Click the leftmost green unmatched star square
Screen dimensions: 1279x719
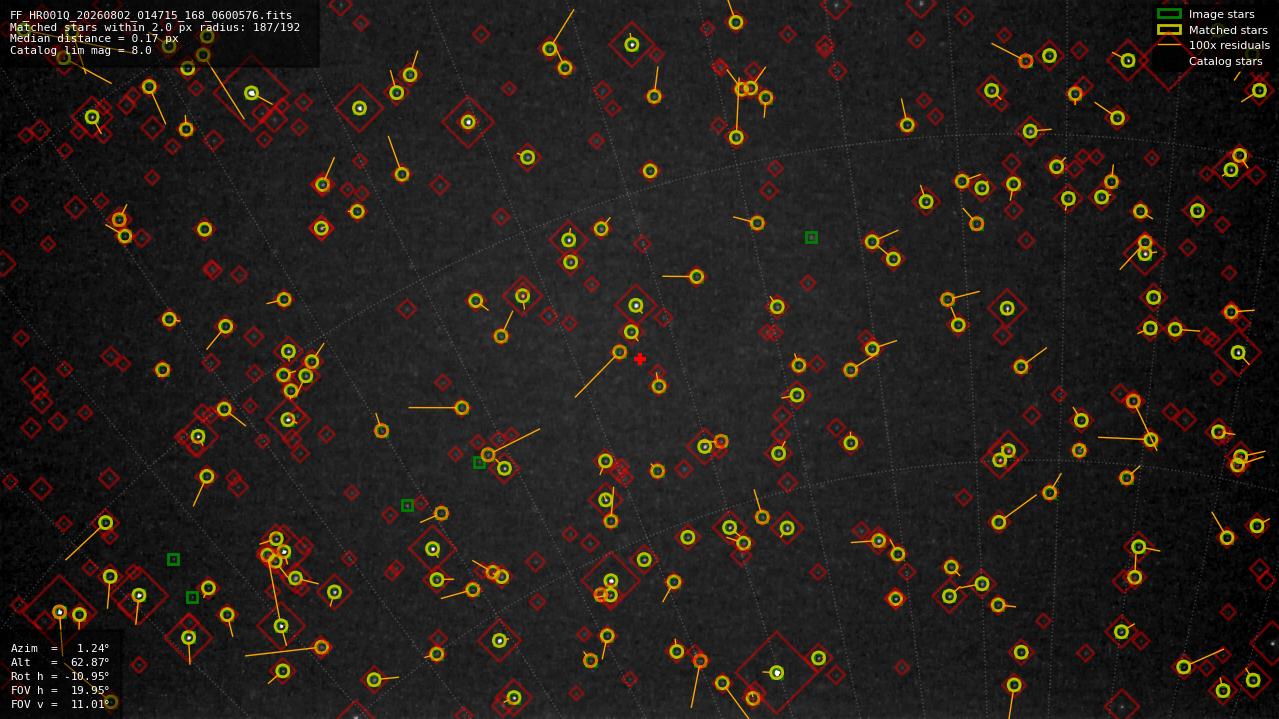[x=173, y=559]
